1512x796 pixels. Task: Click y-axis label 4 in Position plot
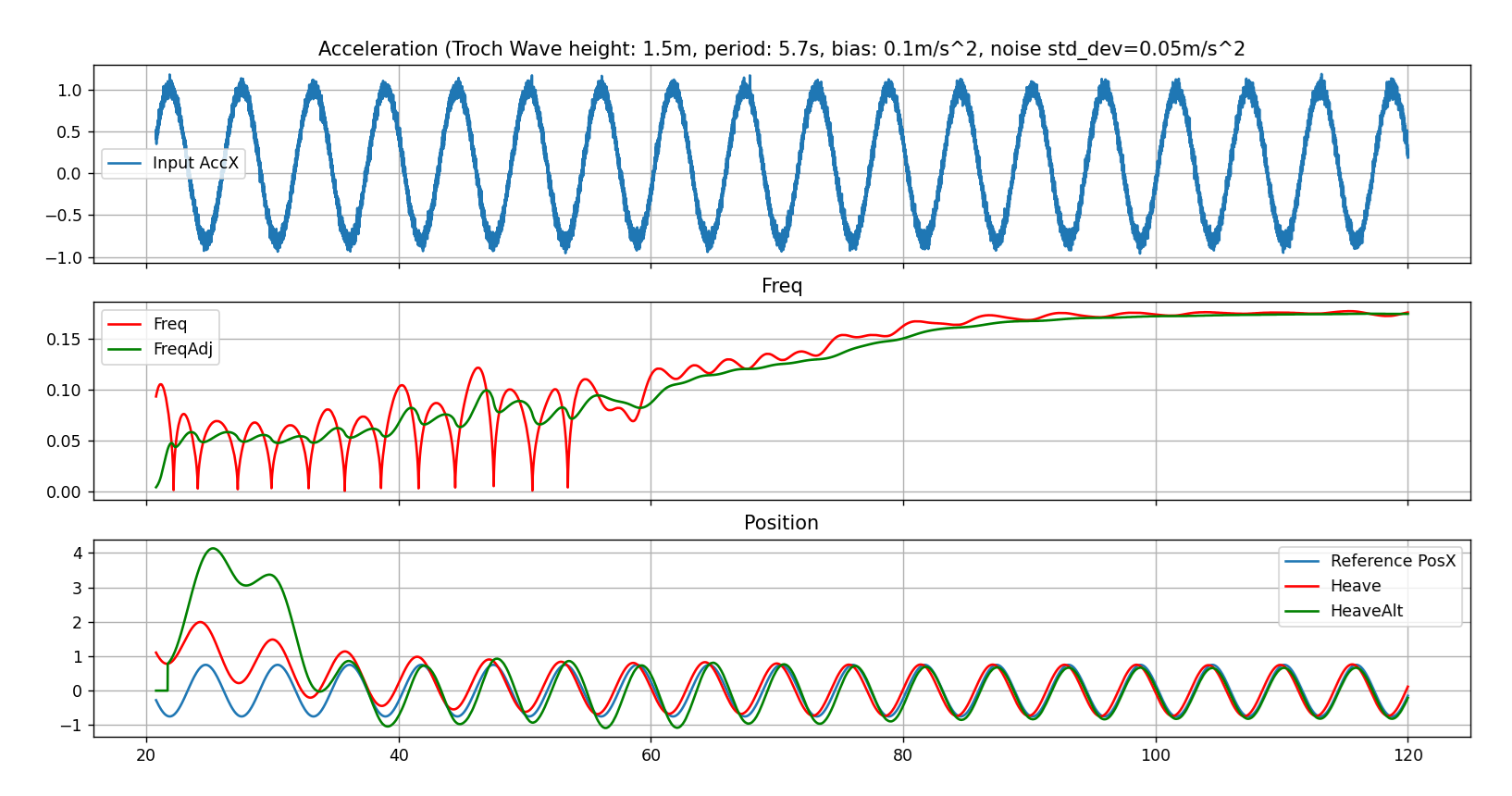78,553
